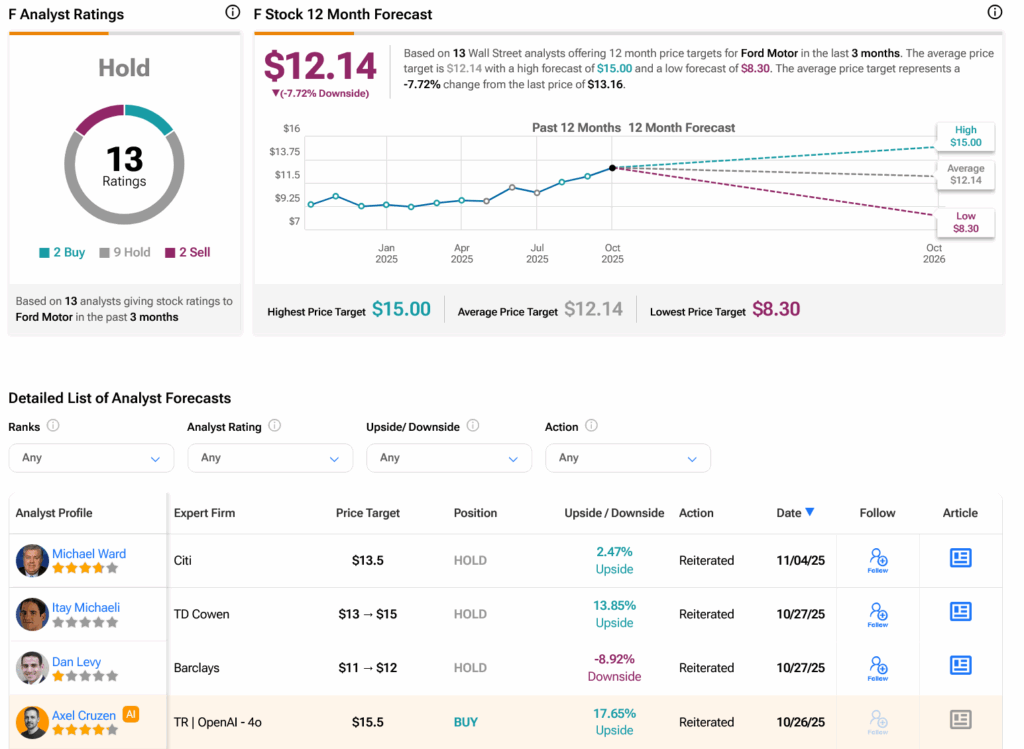Sort the table by the Date column
The width and height of the screenshot is (1024, 749).
[x=795, y=513]
